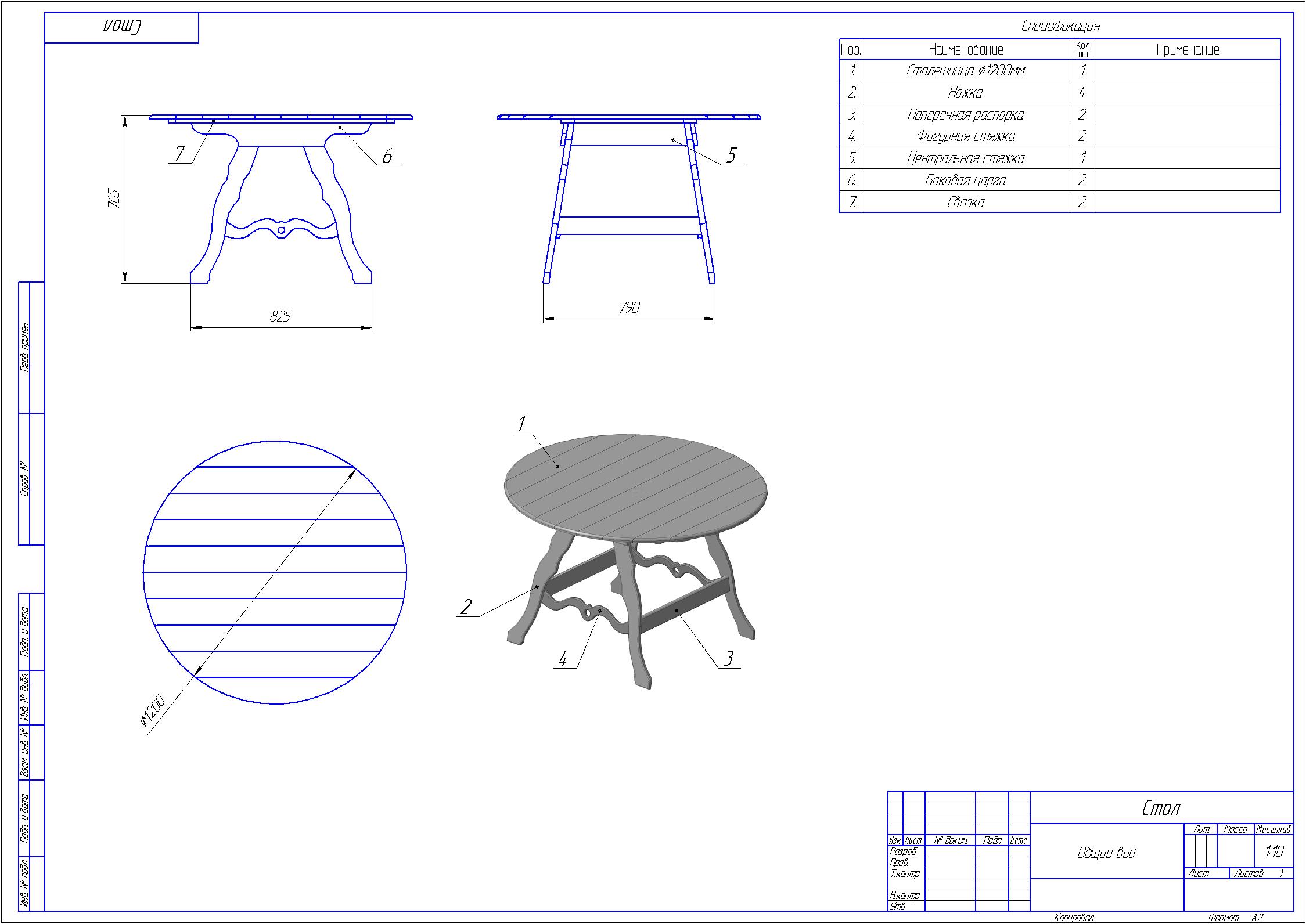The image size is (1306, 924).
Task: Select the 'Ножка' specification row name
Action: pyautogui.click(x=966, y=93)
